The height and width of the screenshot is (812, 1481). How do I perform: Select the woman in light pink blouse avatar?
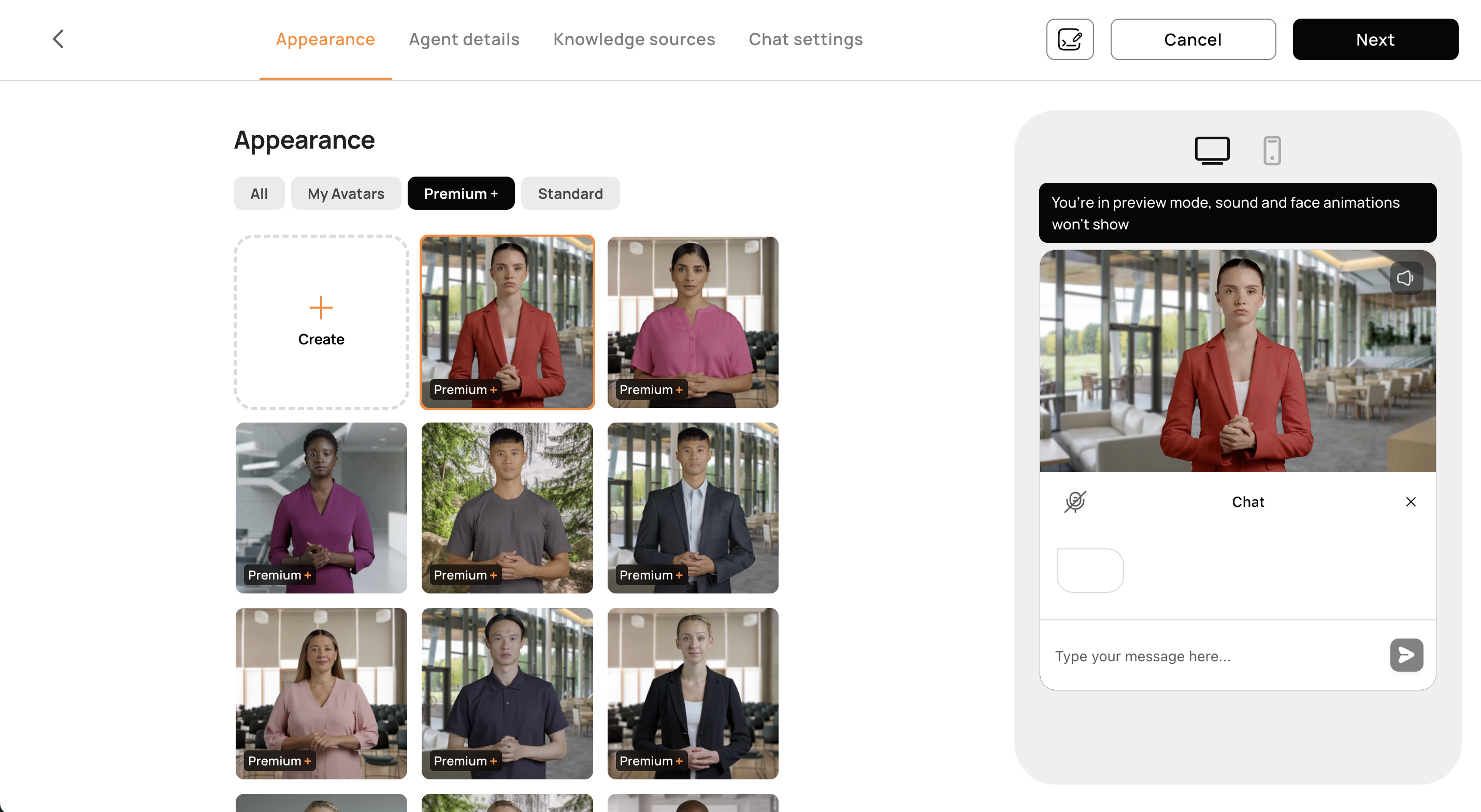[x=321, y=693]
